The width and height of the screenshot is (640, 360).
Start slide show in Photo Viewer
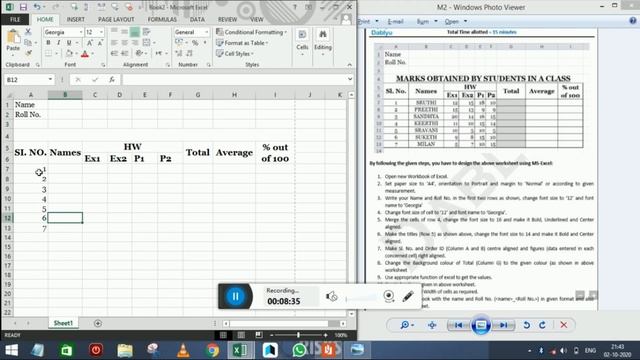point(481,325)
